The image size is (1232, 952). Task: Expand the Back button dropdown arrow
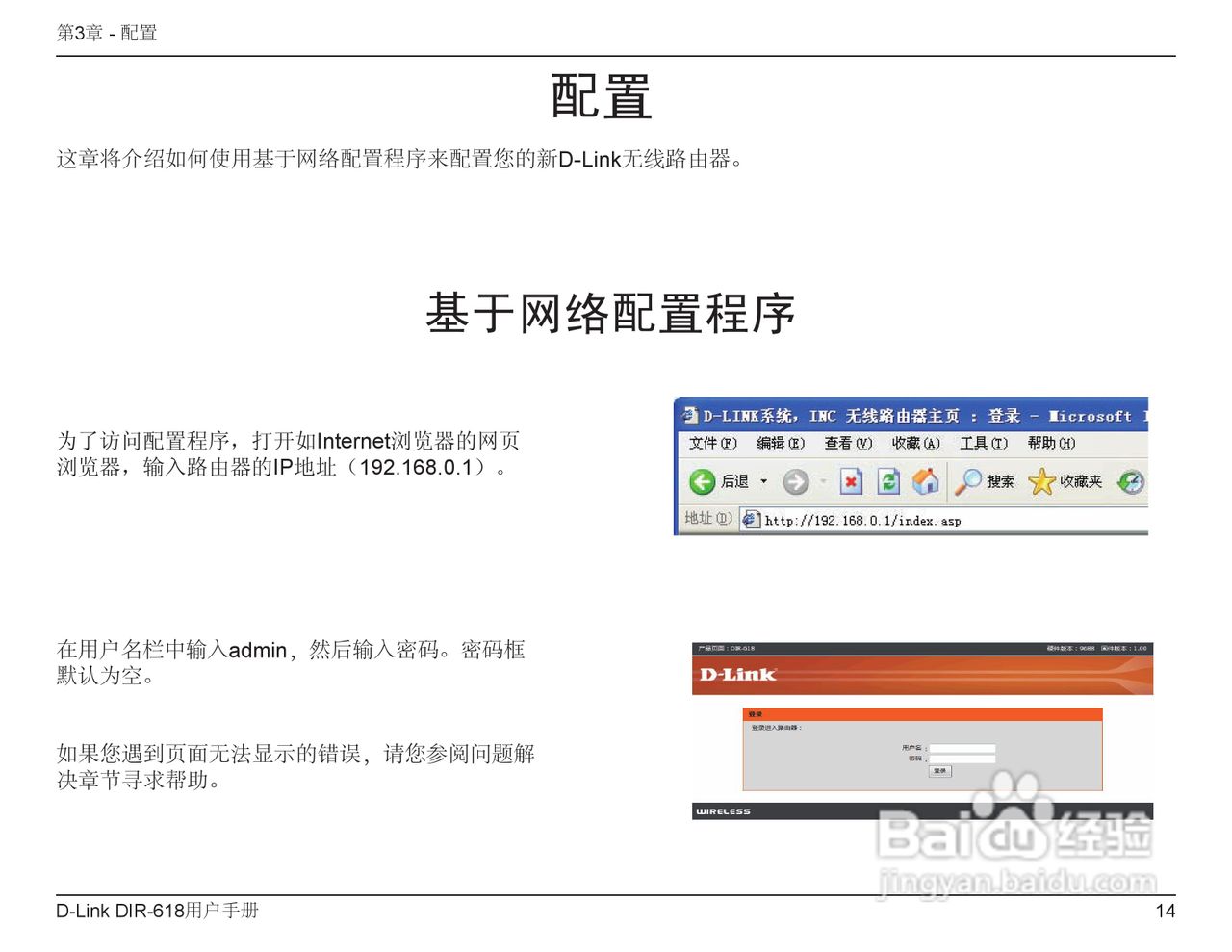point(763,480)
